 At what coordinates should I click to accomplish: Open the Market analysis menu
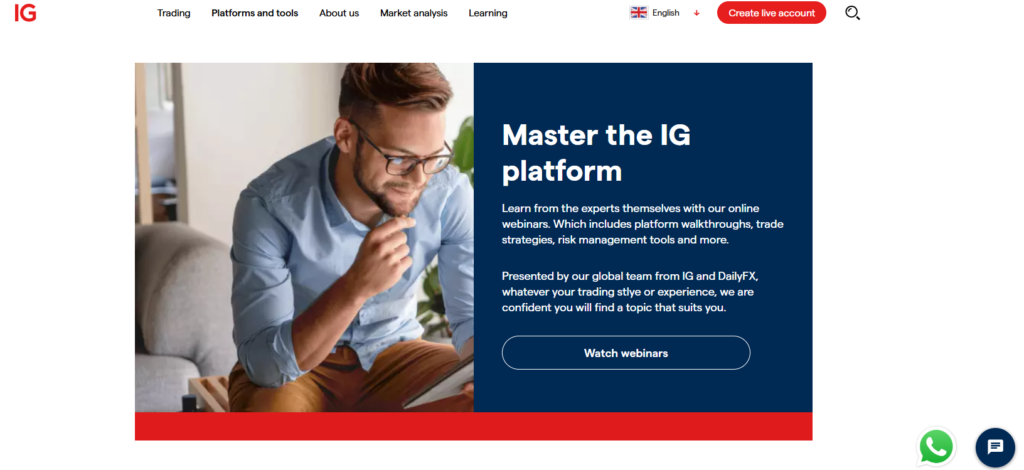coord(413,13)
